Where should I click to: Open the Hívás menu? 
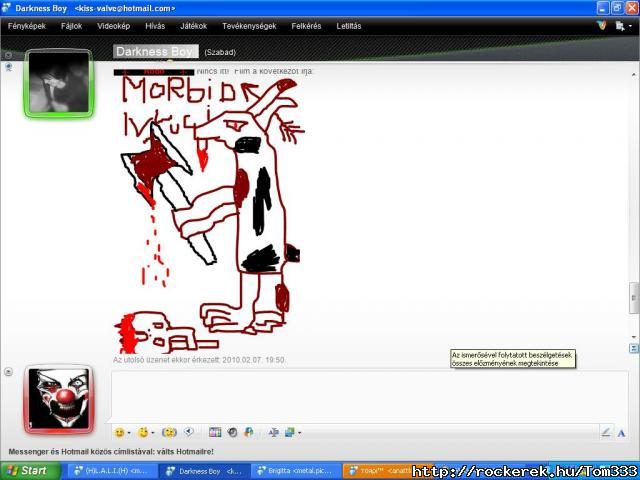click(x=155, y=26)
